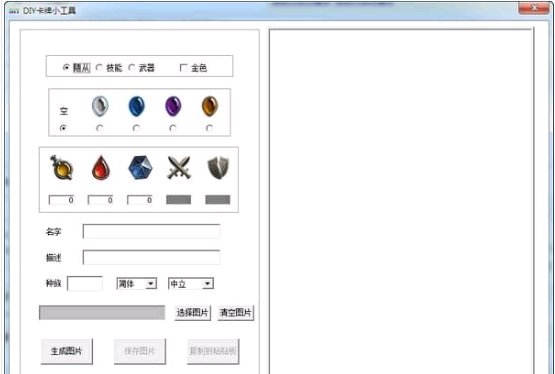The width and height of the screenshot is (555, 374).
Task: Click value field under mana crystal icon
Action: click(140, 200)
